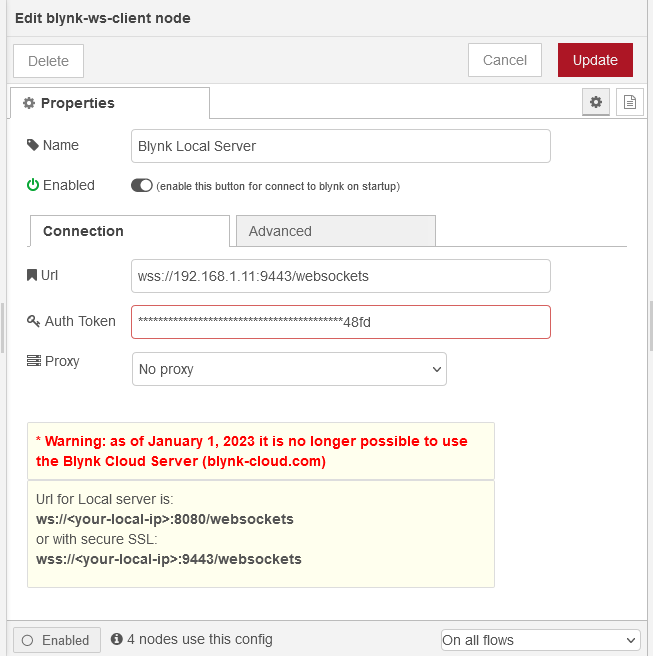Click the wss://<your-local-ip>:9443/websockets text
The width and height of the screenshot is (654, 656).
click(x=169, y=559)
